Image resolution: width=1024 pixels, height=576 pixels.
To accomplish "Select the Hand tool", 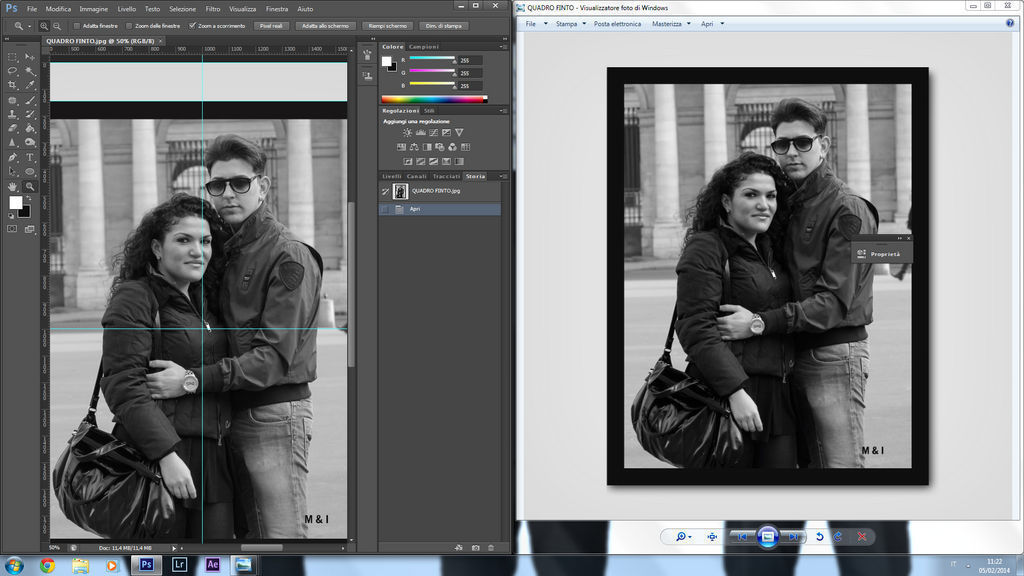I will [12, 187].
